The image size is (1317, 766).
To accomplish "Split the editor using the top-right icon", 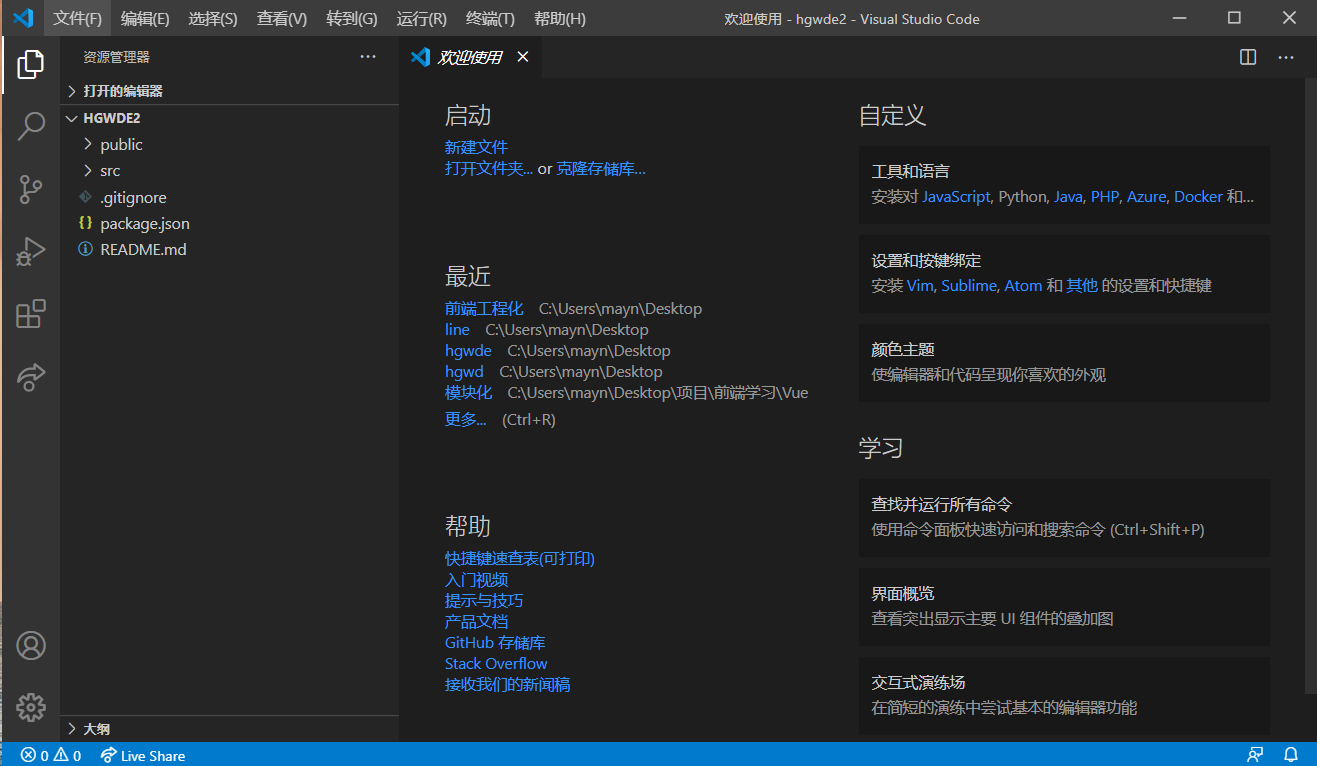I will (1247, 57).
